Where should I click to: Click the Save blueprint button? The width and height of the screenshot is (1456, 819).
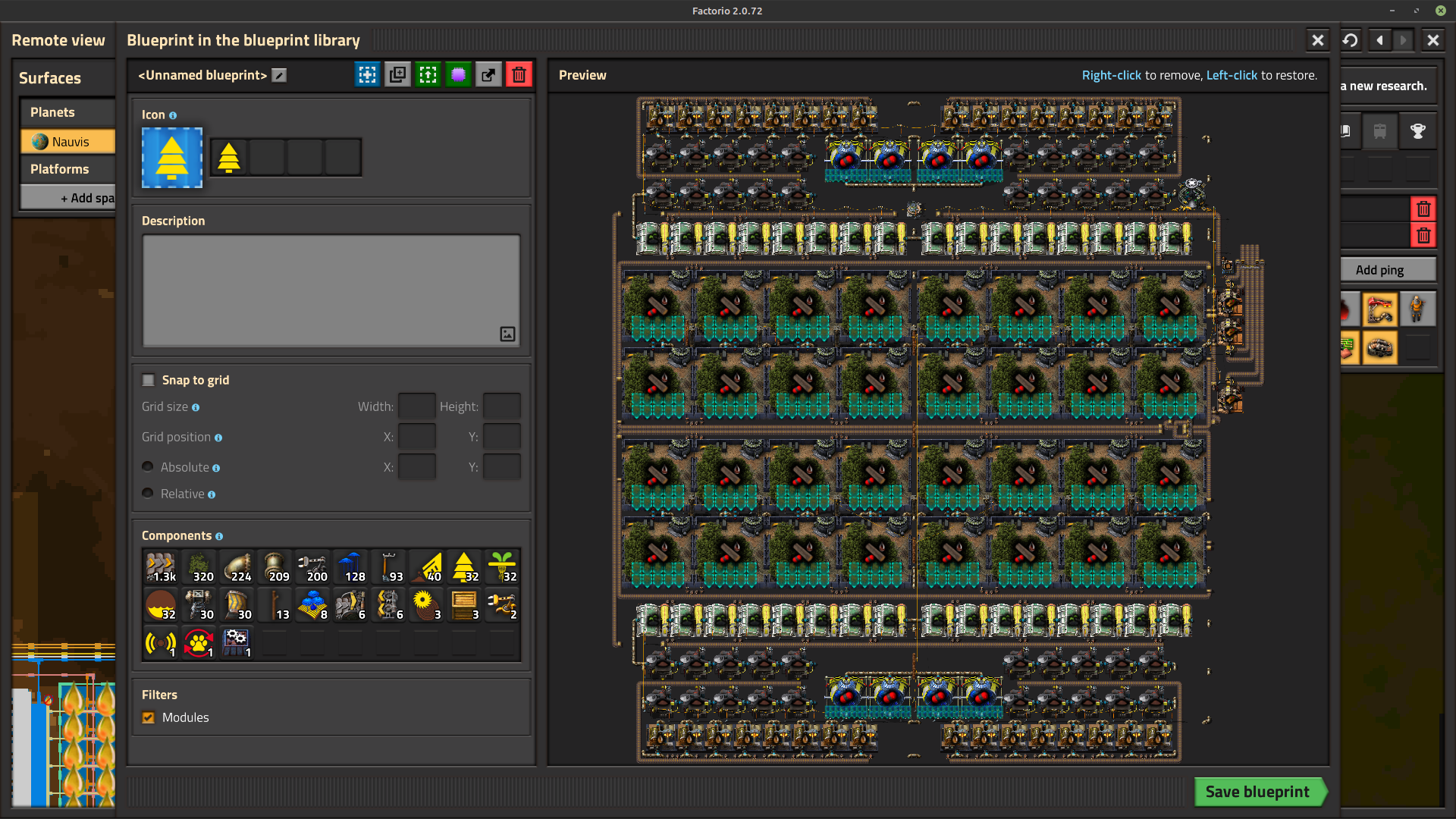1257,792
